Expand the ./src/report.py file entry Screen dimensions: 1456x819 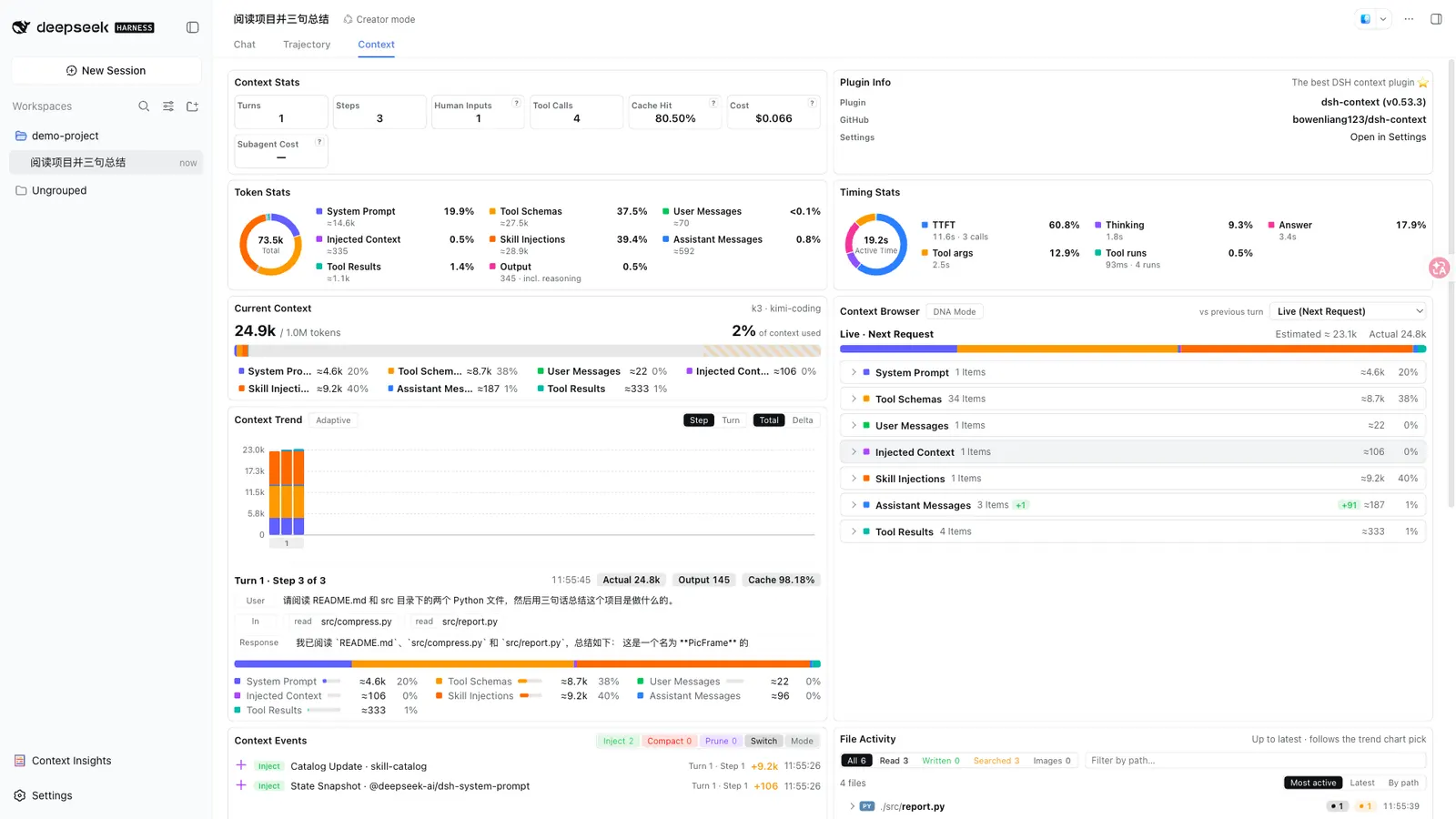[1133, 806]
